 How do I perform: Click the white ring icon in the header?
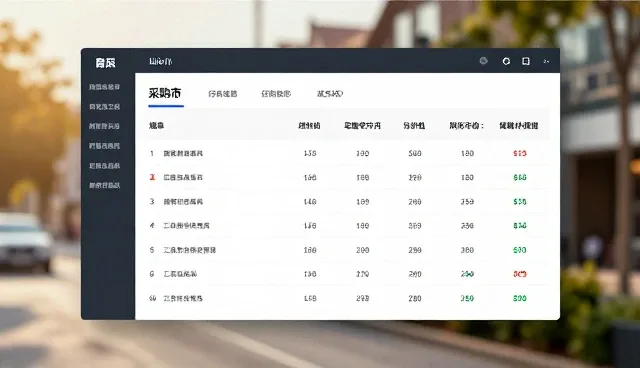point(506,61)
